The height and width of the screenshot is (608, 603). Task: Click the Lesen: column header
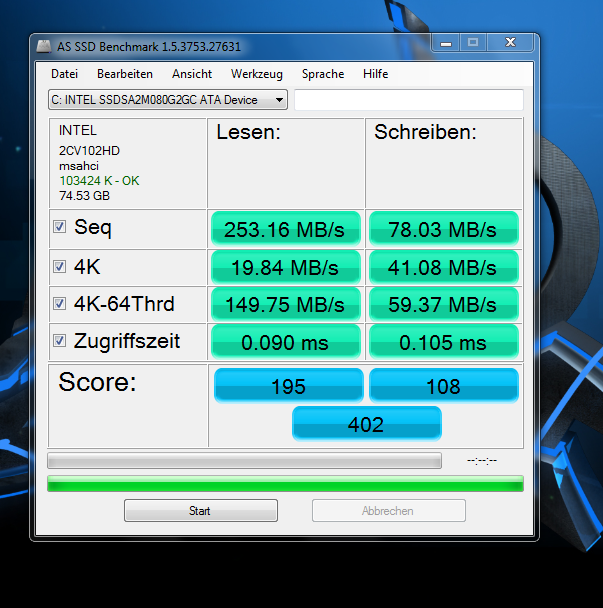click(x=249, y=132)
